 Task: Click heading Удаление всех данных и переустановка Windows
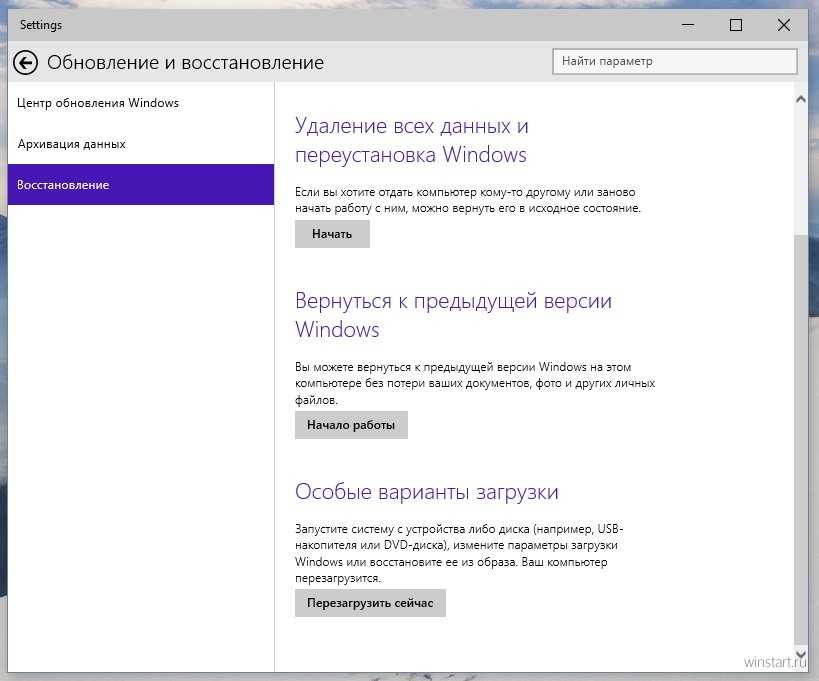pyautogui.click(x=412, y=140)
